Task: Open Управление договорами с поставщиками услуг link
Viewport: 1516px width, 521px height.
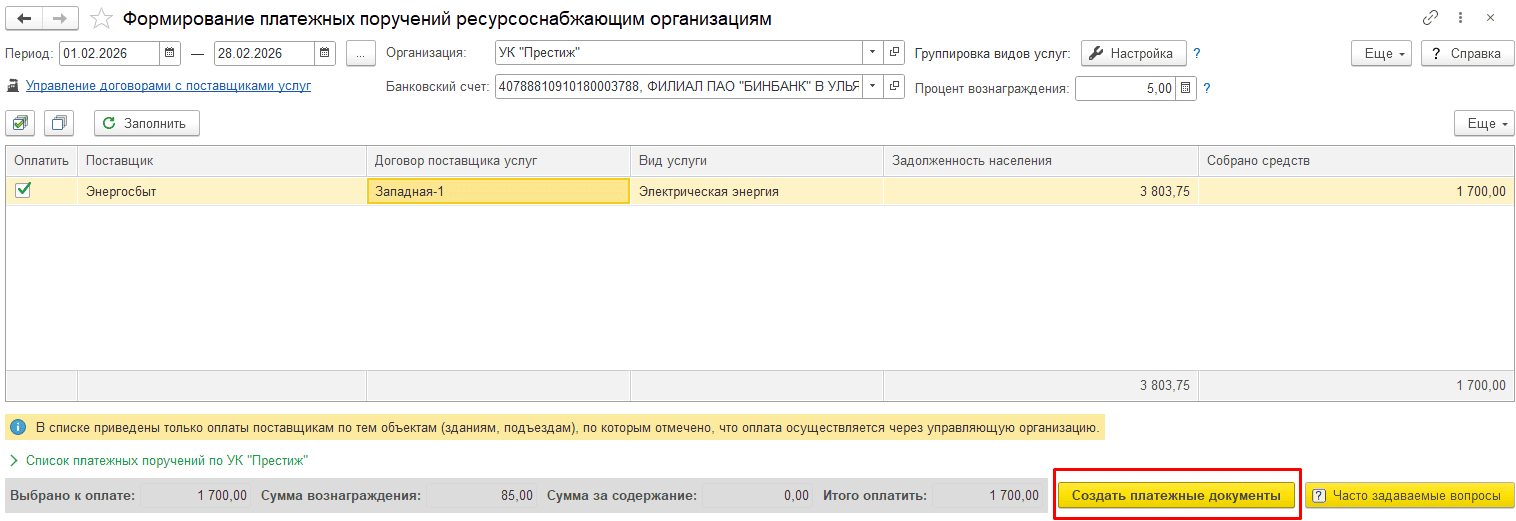Action: coord(168,86)
